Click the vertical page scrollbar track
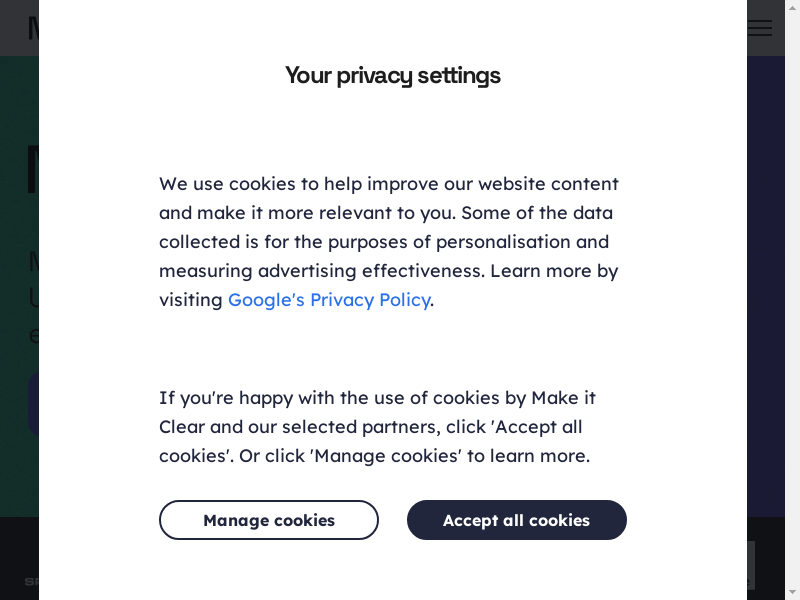This screenshot has height=600, width=800. tap(792, 300)
